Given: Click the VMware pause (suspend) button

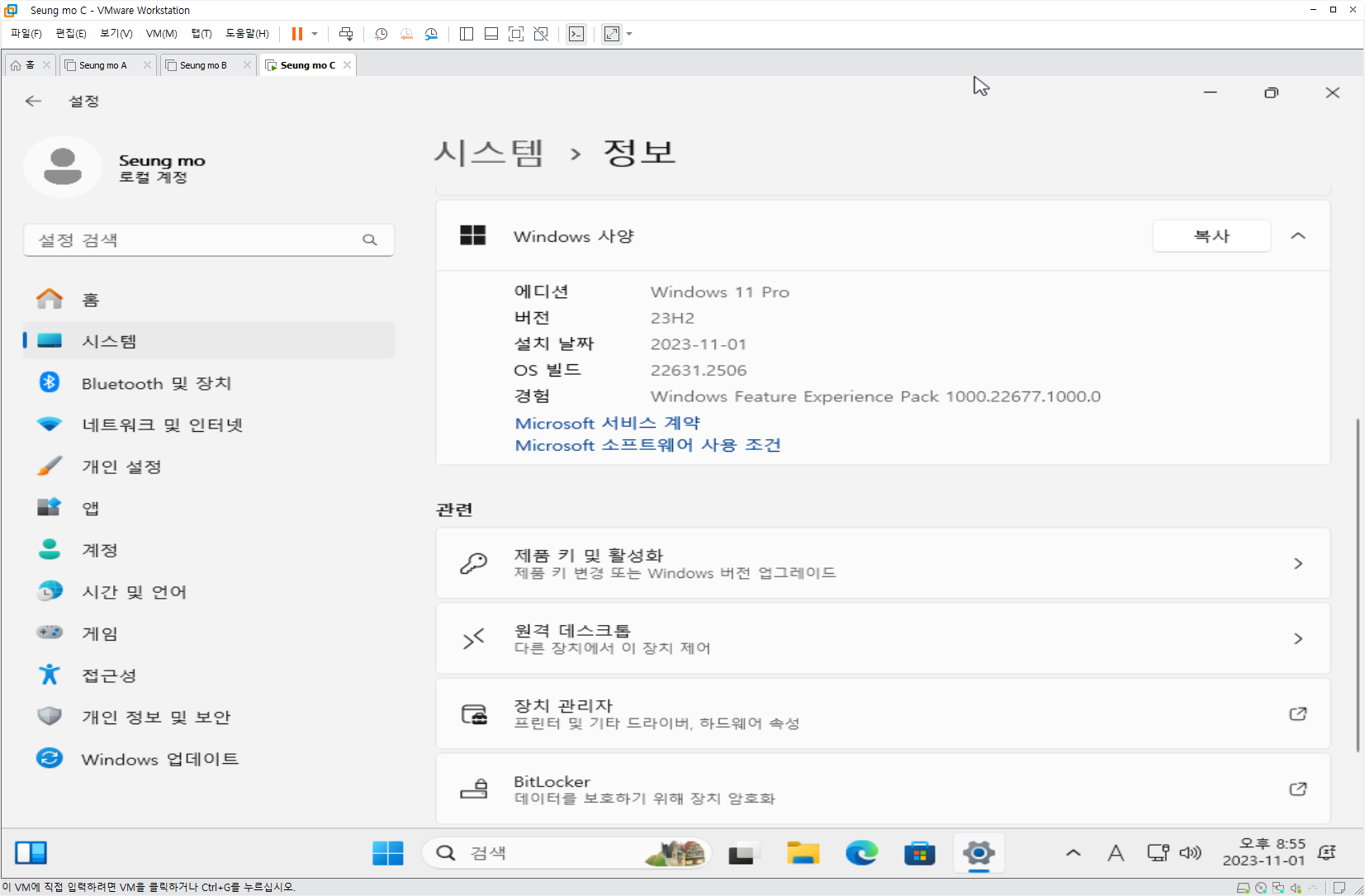Looking at the screenshot, I should click(297, 34).
